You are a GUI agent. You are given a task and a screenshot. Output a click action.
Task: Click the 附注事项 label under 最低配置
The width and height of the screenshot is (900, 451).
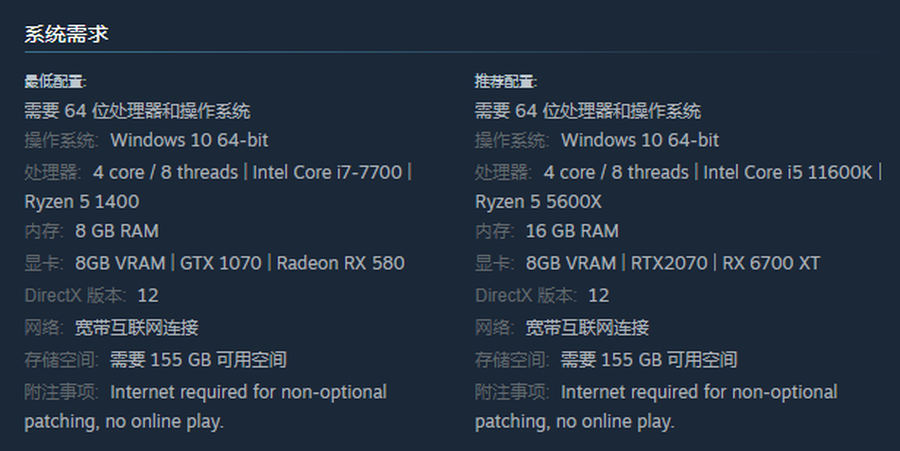pyautogui.click(x=61, y=391)
